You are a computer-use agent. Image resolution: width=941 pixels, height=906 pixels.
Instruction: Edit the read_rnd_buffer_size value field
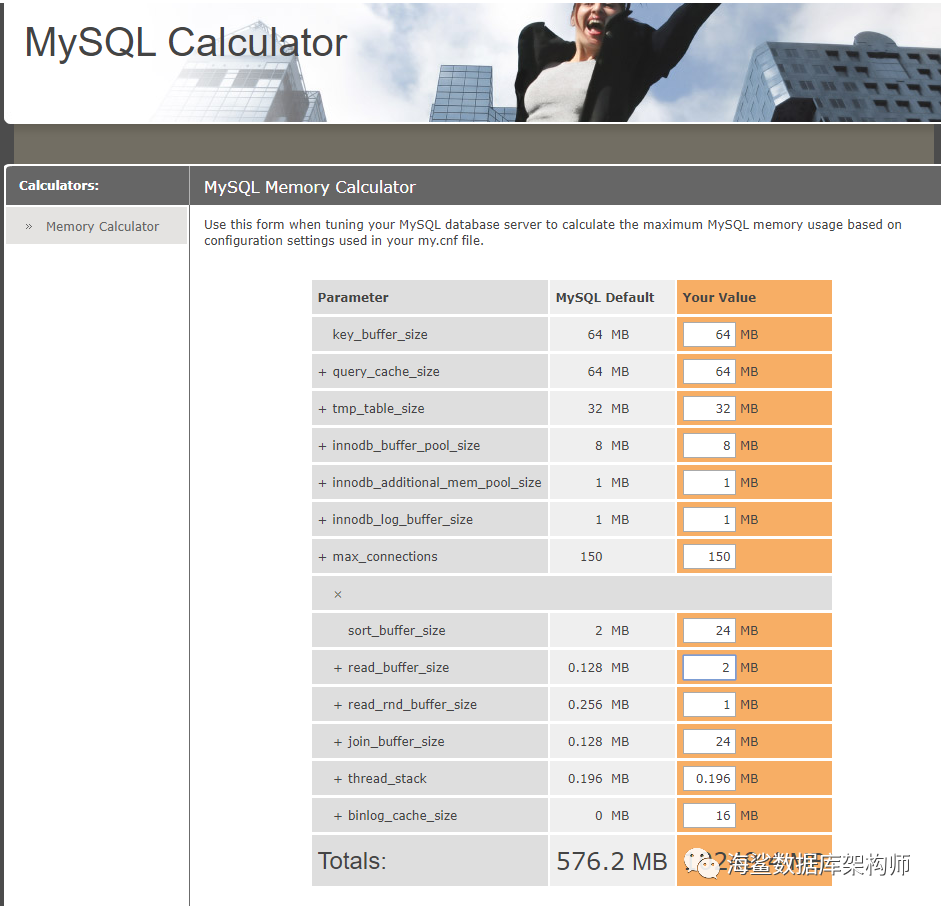point(709,704)
